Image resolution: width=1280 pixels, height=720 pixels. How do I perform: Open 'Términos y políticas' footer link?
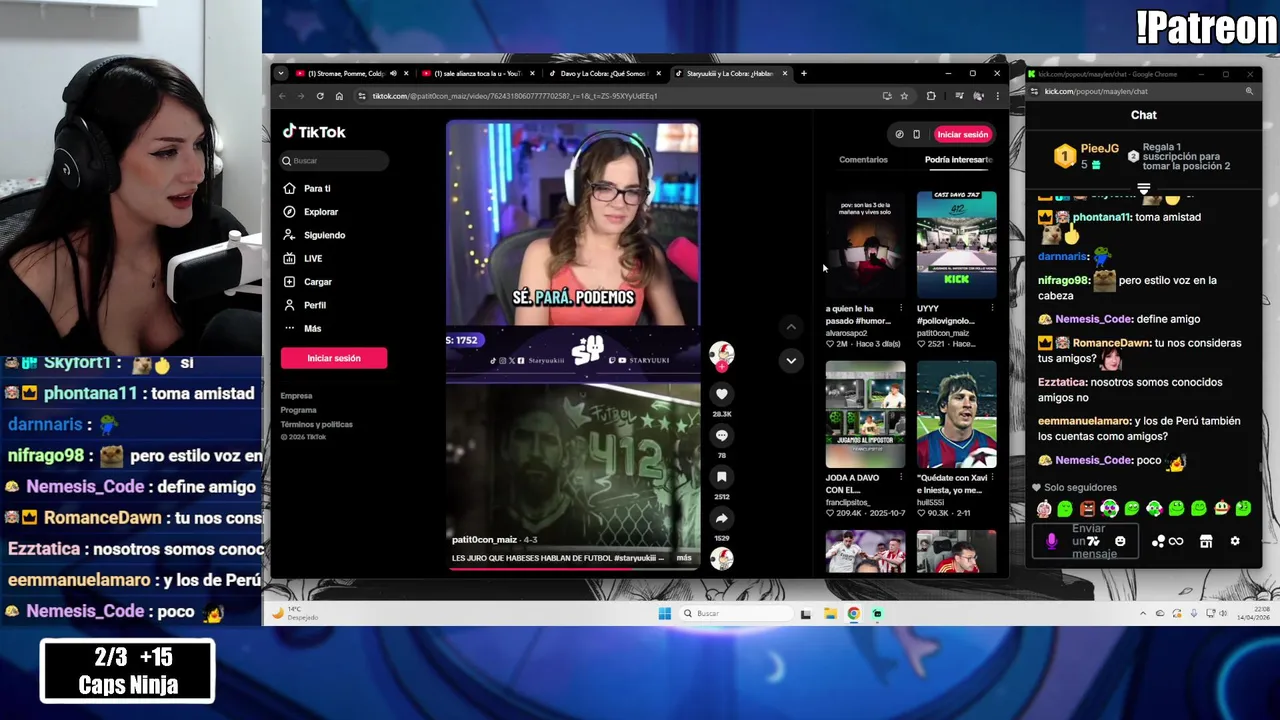pyautogui.click(x=316, y=424)
